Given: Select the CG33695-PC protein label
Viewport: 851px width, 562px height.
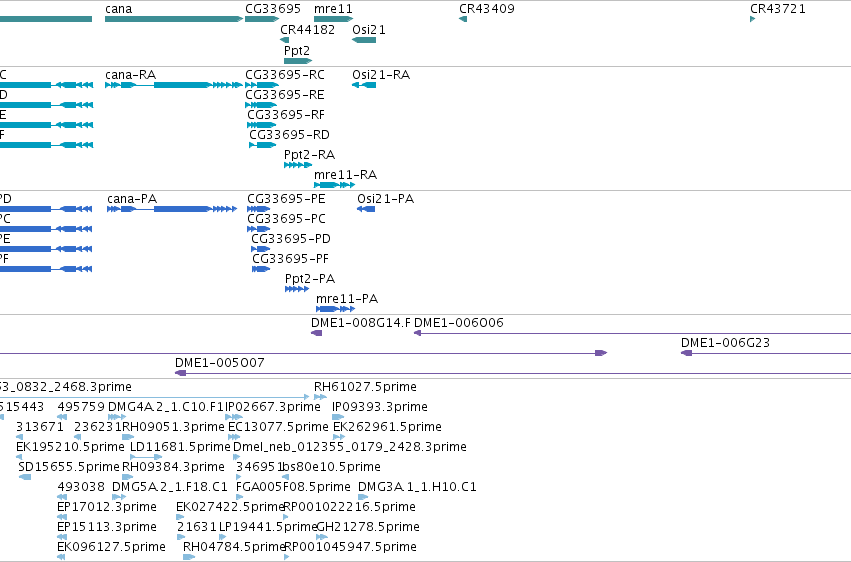Looking at the screenshot, I should 287,219.
